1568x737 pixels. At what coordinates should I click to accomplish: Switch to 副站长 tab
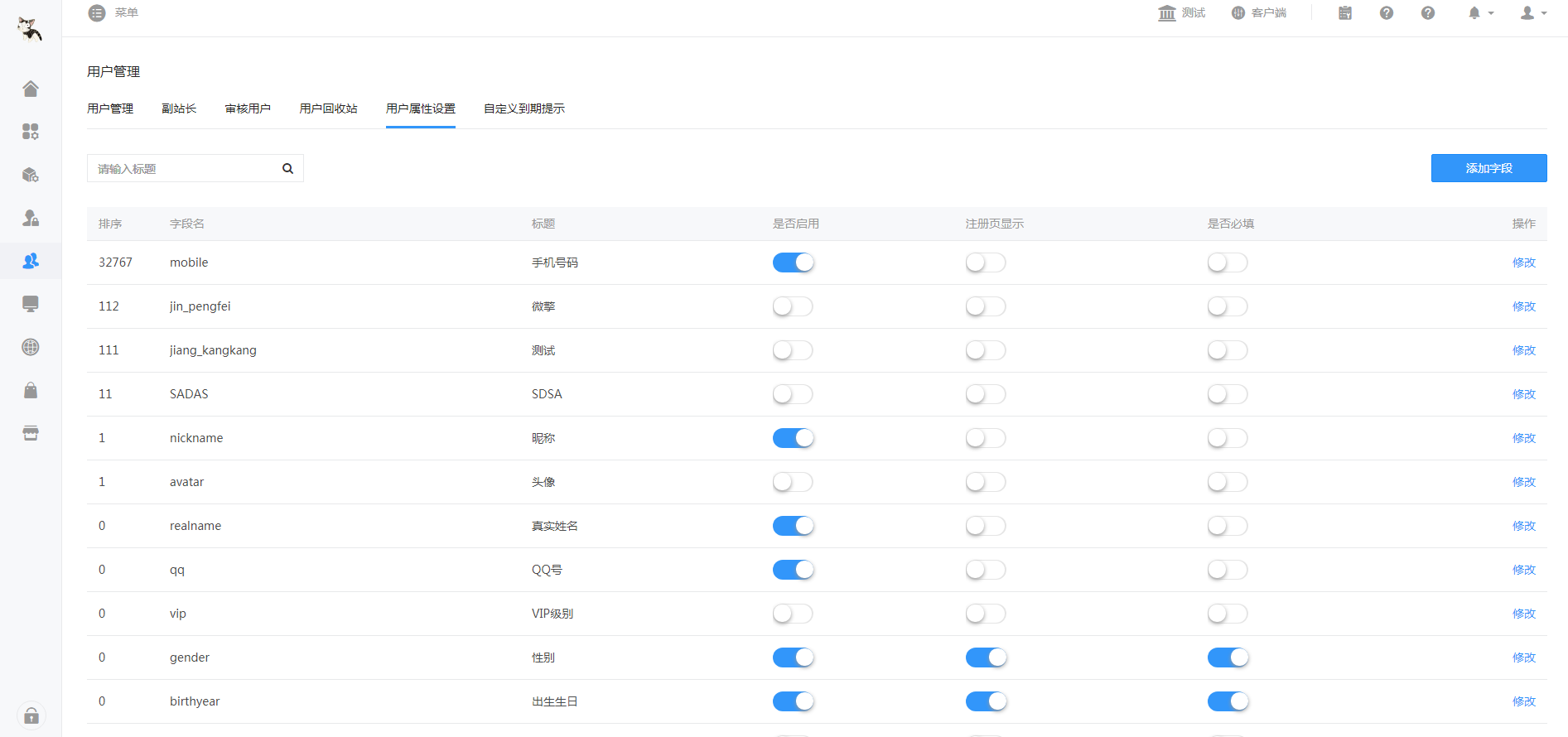[179, 108]
